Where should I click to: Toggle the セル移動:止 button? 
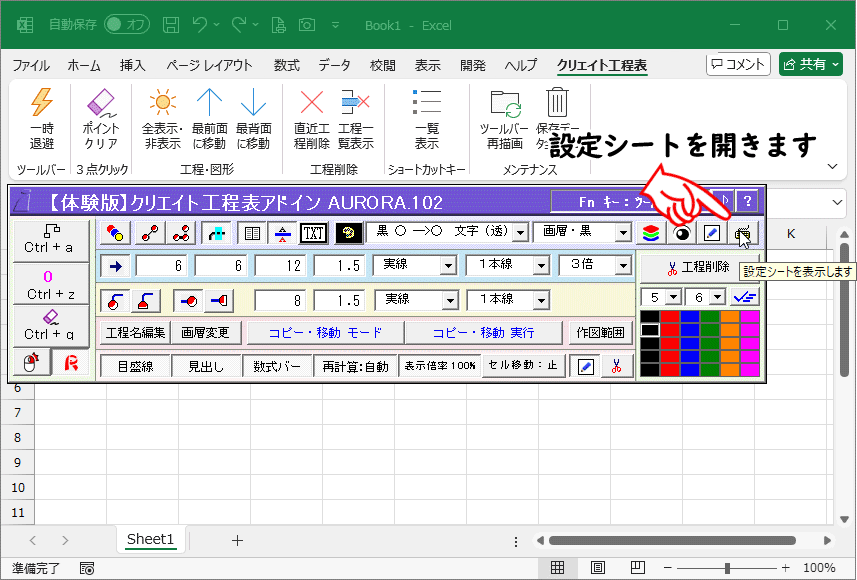(x=523, y=365)
